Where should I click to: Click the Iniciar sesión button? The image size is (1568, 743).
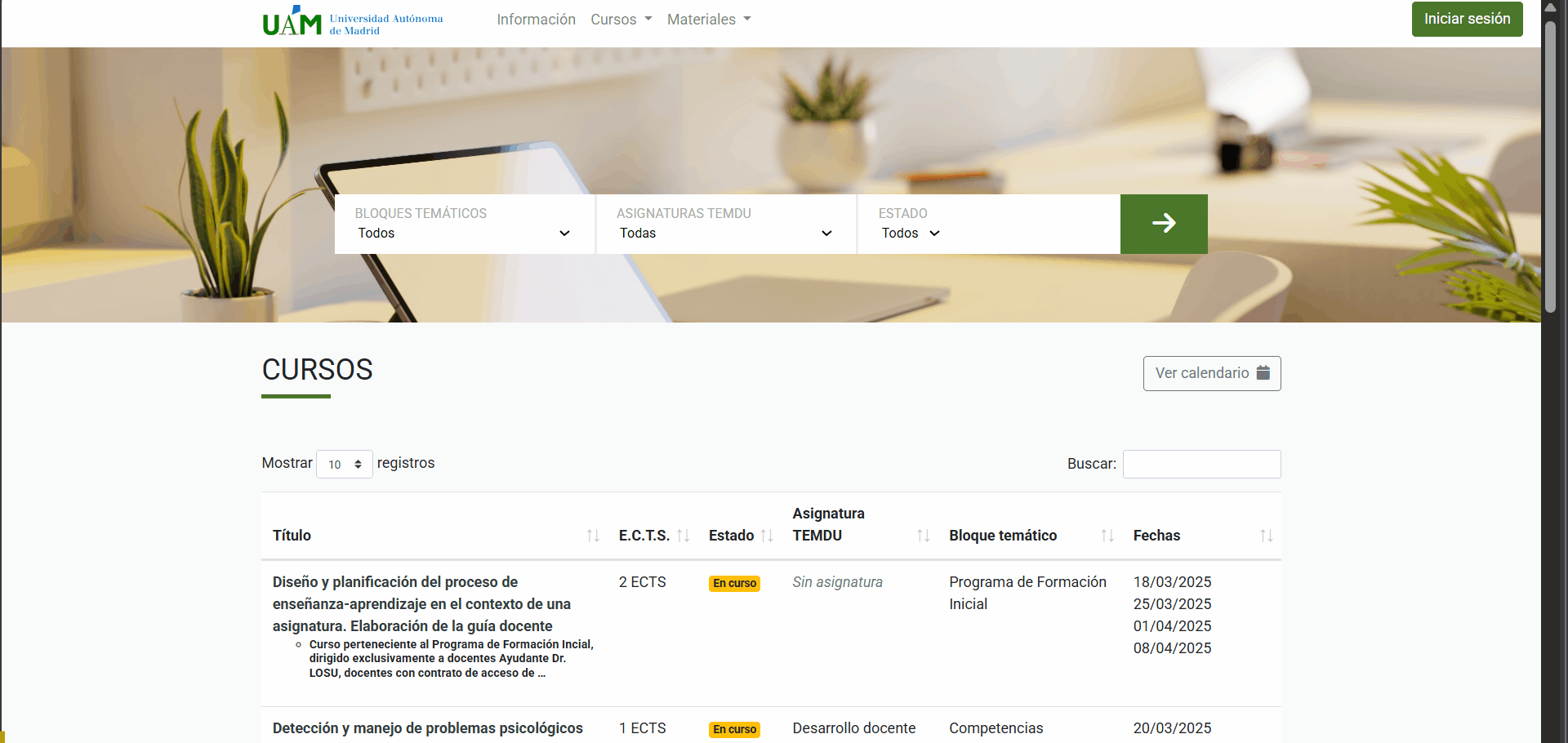pyautogui.click(x=1467, y=19)
